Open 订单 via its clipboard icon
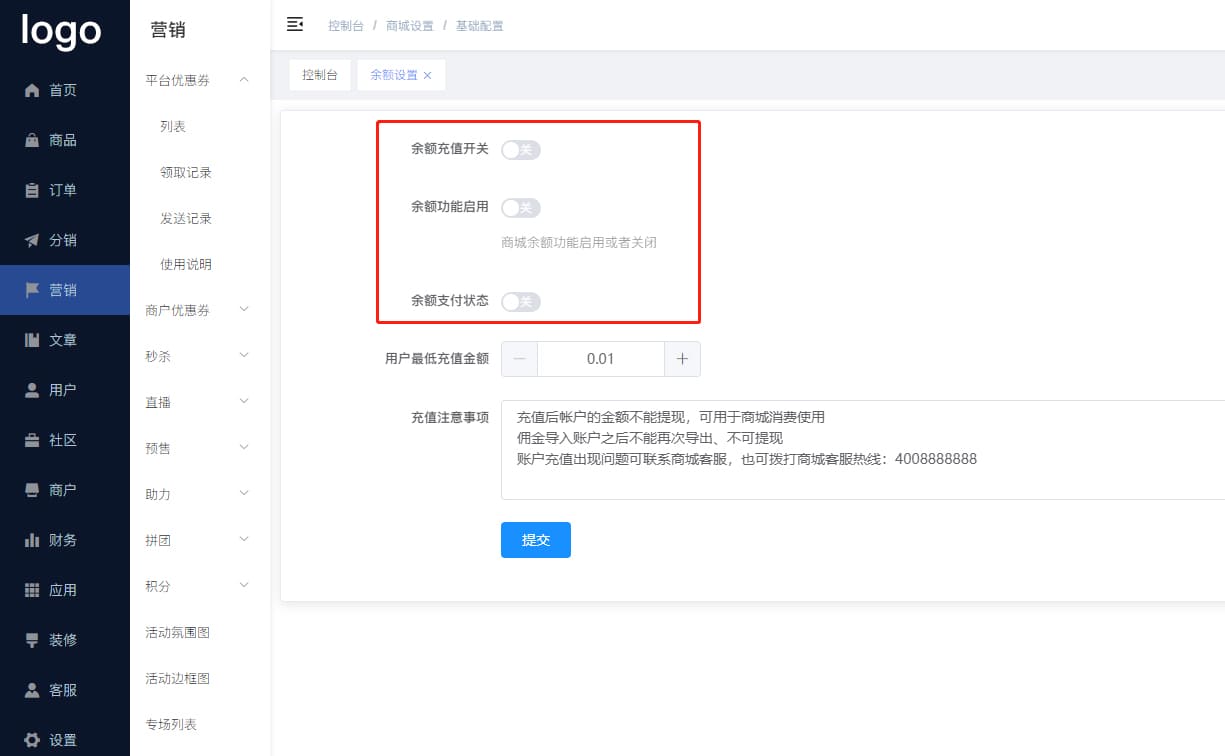This screenshot has width=1225, height=756. tap(32, 190)
